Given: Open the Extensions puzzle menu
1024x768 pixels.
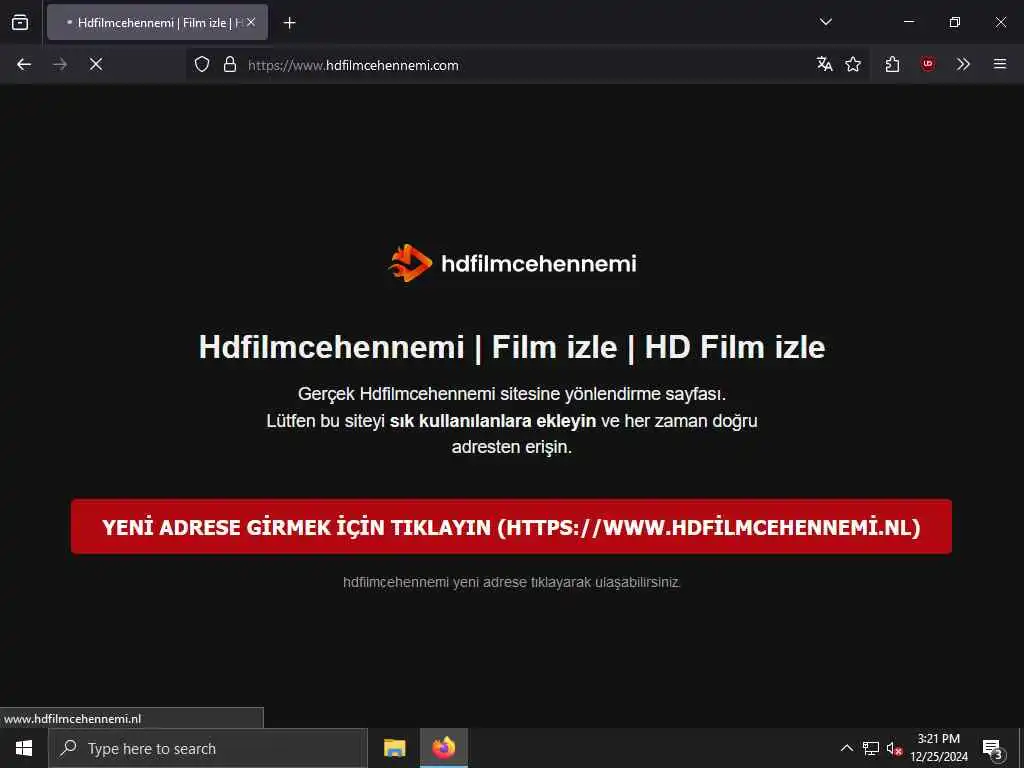Looking at the screenshot, I should tap(892, 64).
